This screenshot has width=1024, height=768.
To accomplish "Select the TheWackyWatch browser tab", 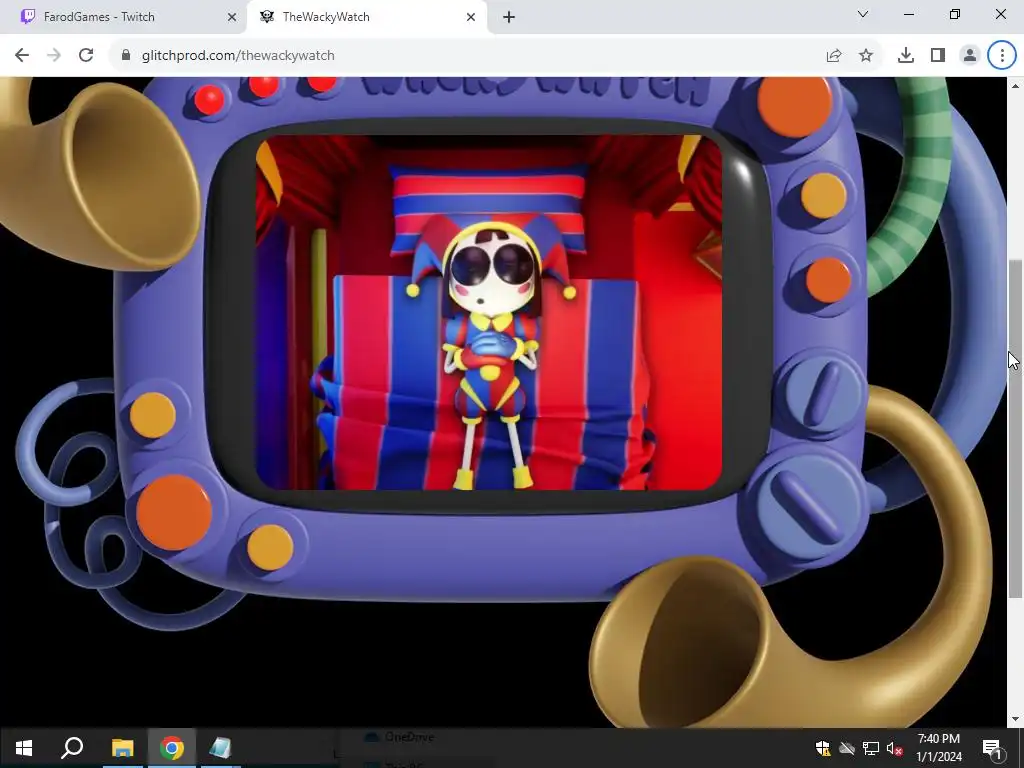I will pos(366,17).
